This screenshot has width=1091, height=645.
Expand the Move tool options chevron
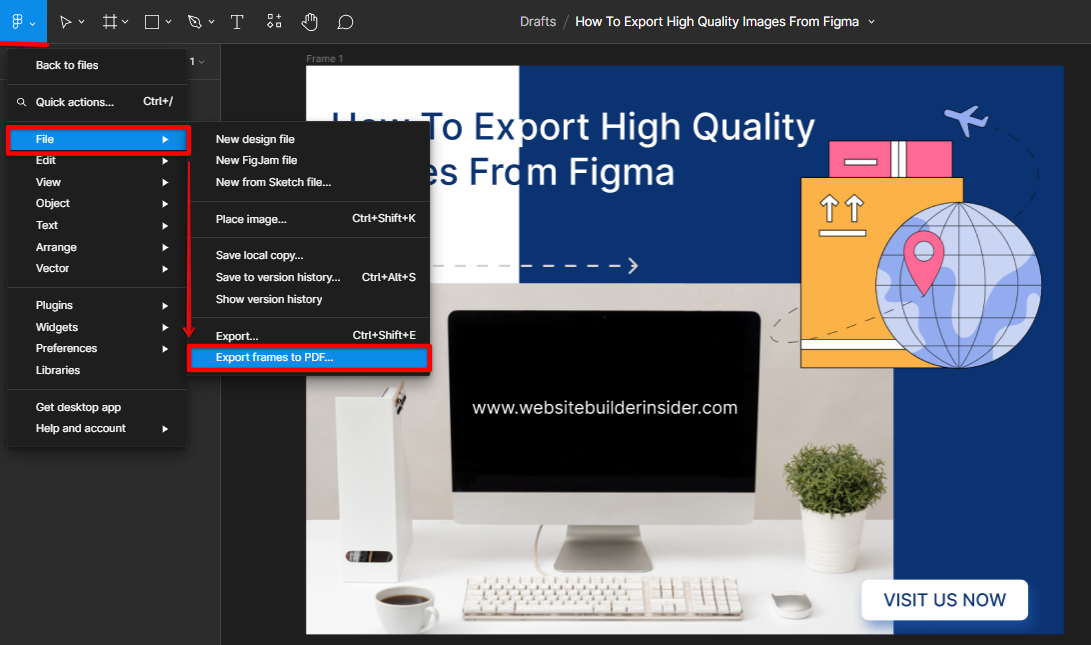[x=81, y=22]
